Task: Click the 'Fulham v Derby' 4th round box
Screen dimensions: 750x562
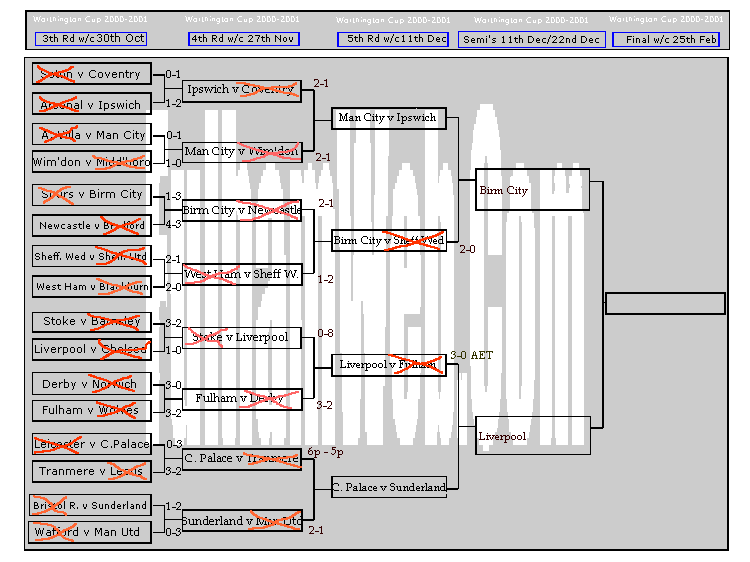Action: (242, 399)
